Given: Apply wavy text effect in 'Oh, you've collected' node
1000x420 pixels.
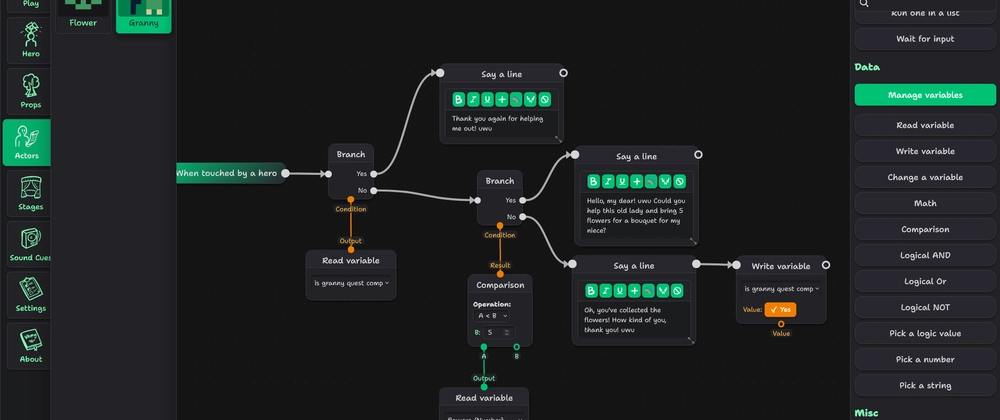Looking at the screenshot, I should 663,291.
